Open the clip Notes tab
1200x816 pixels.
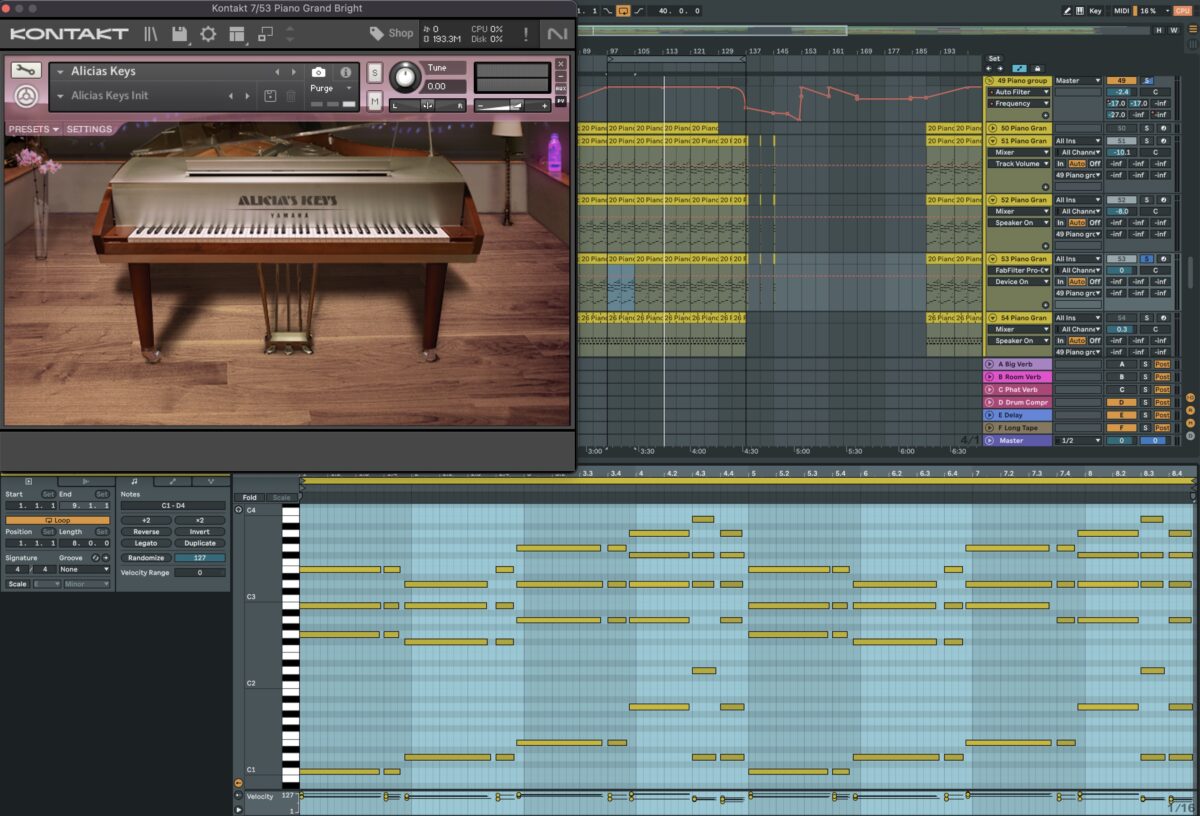click(x=134, y=481)
